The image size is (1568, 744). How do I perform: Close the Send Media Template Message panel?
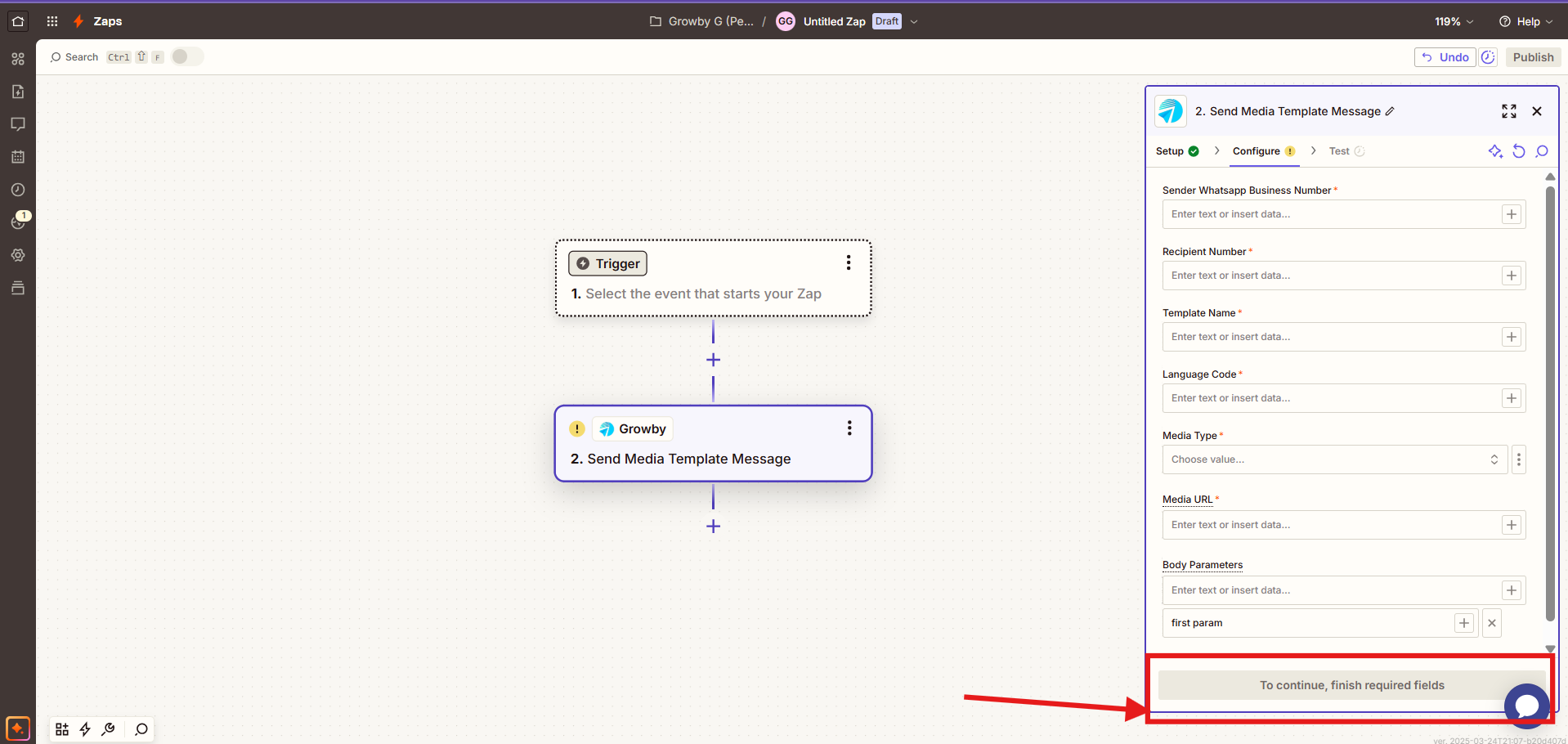click(1537, 111)
